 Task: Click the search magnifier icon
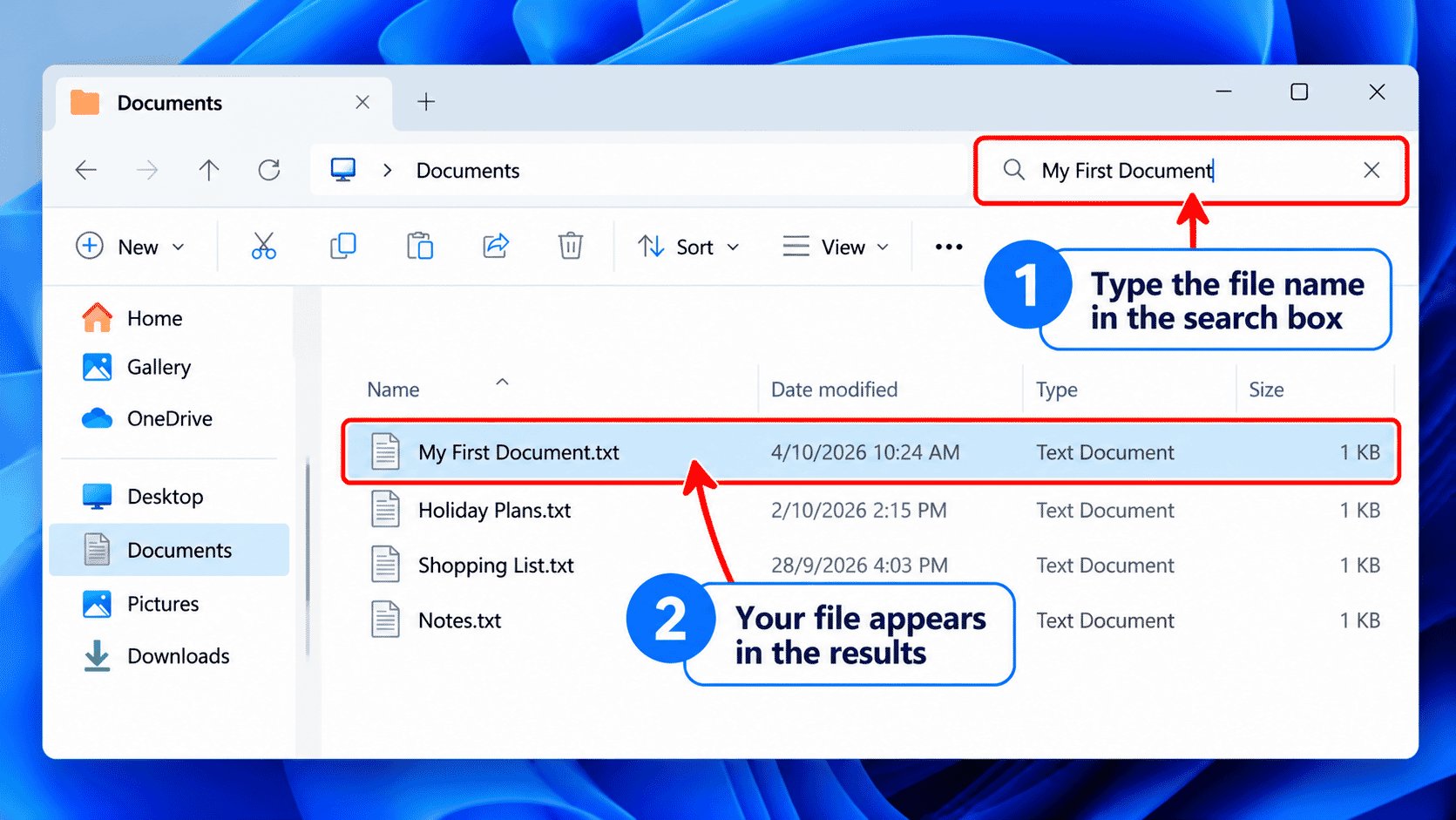point(1013,170)
